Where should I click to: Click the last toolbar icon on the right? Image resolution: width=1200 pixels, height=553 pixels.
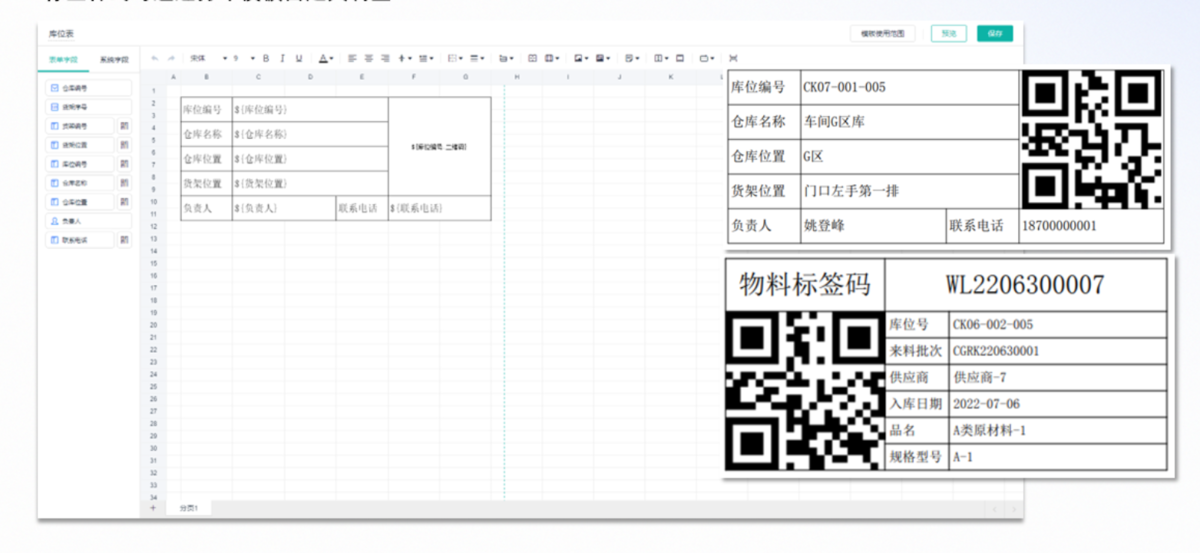click(x=733, y=58)
